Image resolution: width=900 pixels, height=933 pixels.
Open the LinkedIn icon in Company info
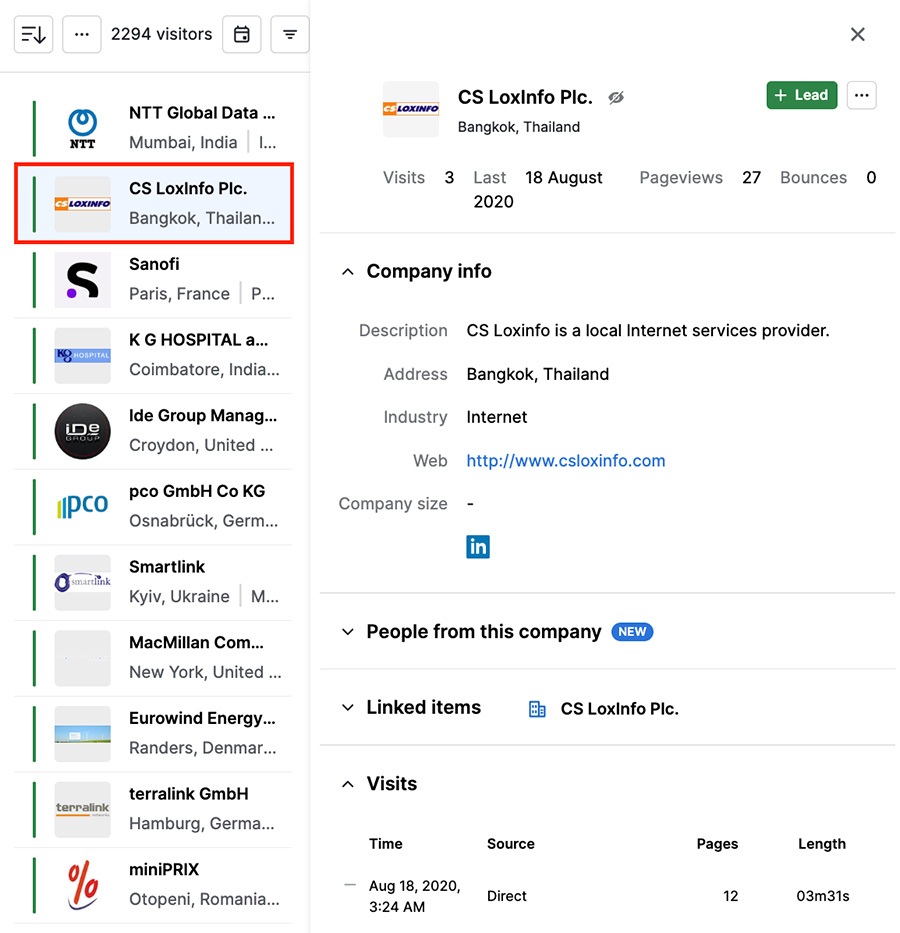pyautogui.click(x=478, y=546)
